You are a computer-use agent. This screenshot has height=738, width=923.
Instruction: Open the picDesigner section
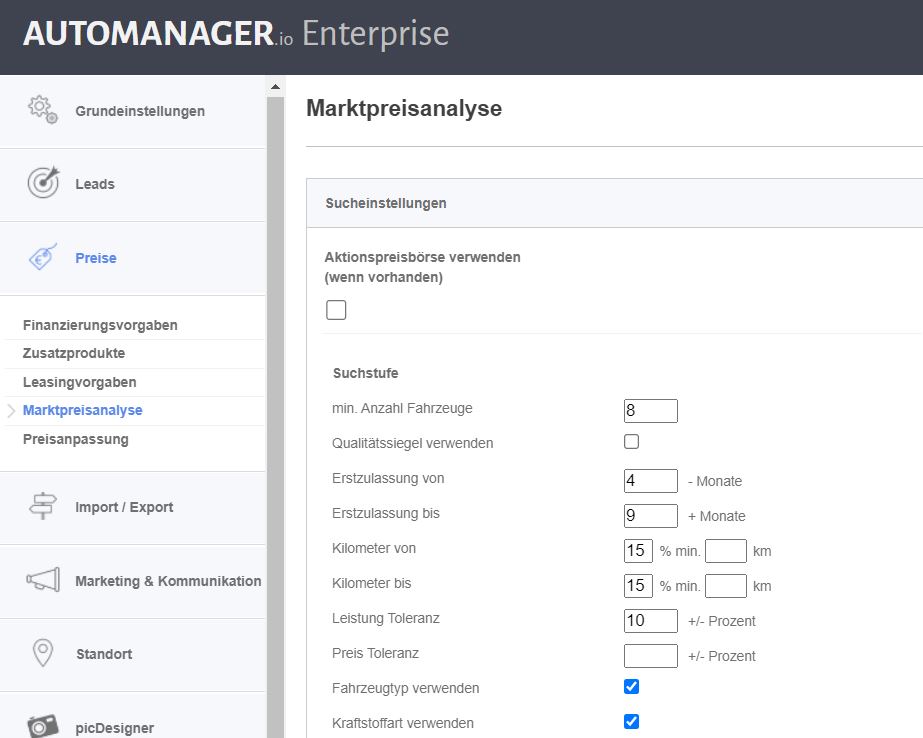(133, 716)
